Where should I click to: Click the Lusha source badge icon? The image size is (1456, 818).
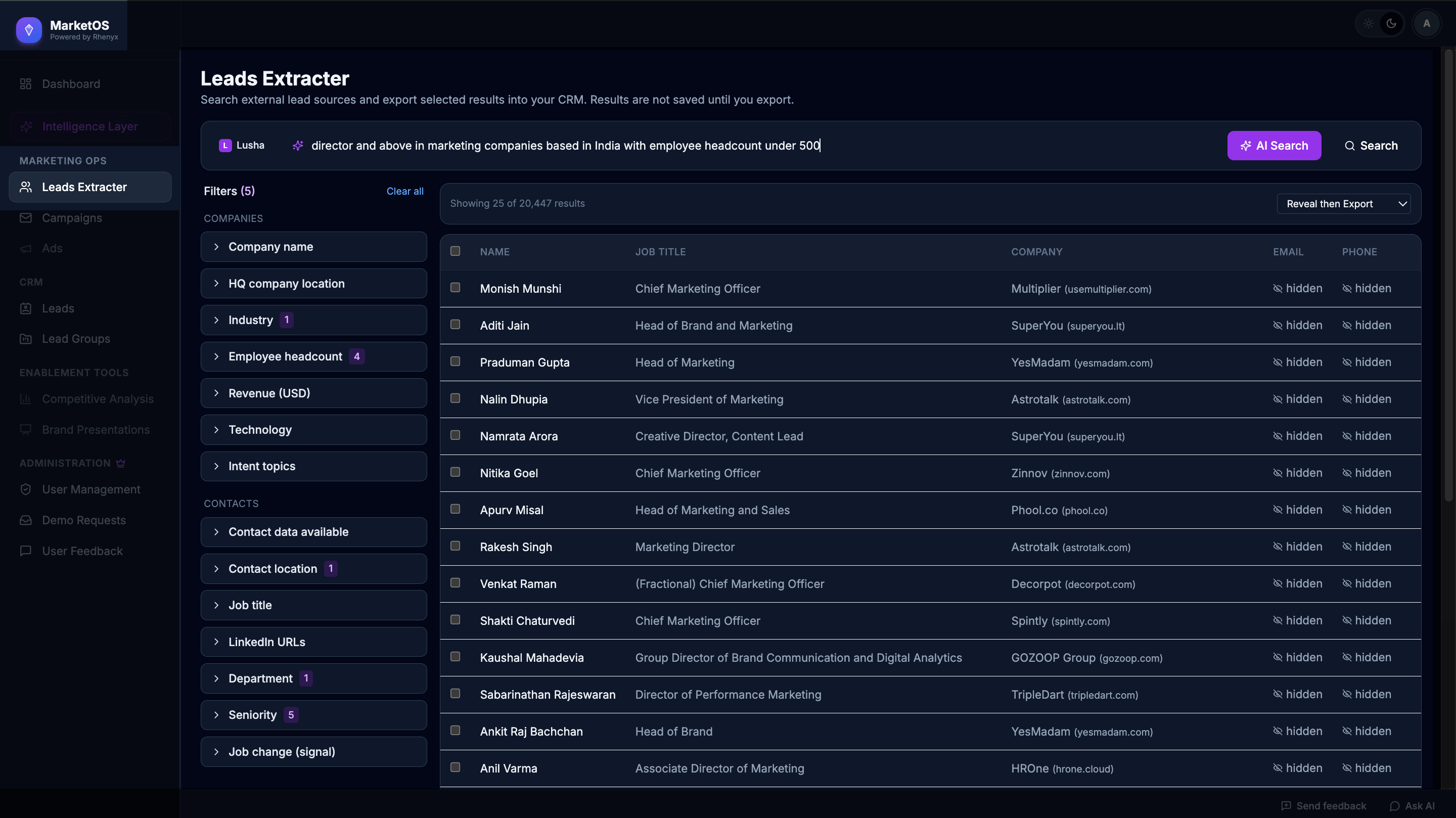click(x=225, y=145)
